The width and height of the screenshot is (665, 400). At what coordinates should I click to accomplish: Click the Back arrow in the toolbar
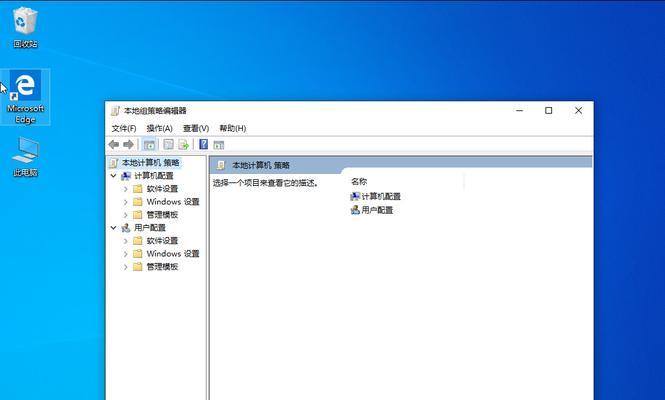(x=114, y=145)
